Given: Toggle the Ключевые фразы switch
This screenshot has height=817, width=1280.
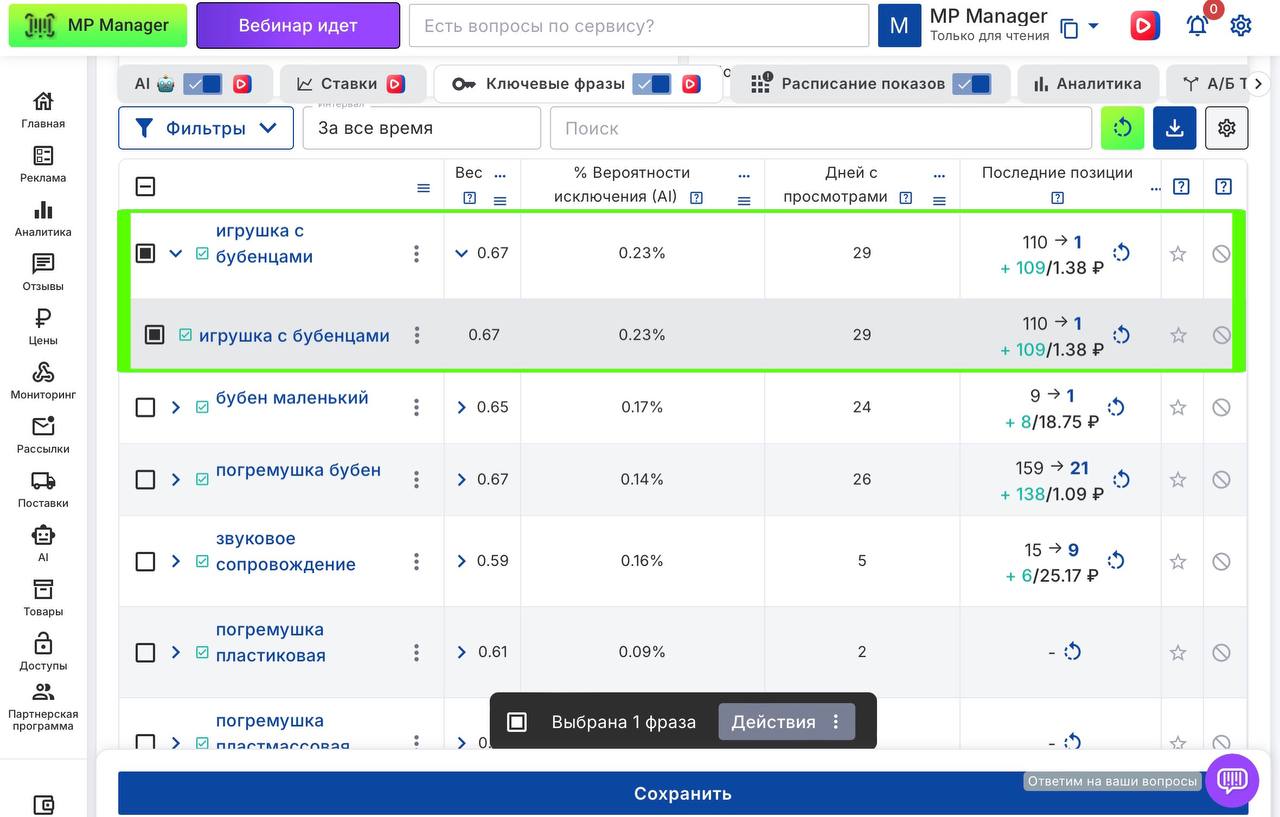Looking at the screenshot, I should point(652,84).
